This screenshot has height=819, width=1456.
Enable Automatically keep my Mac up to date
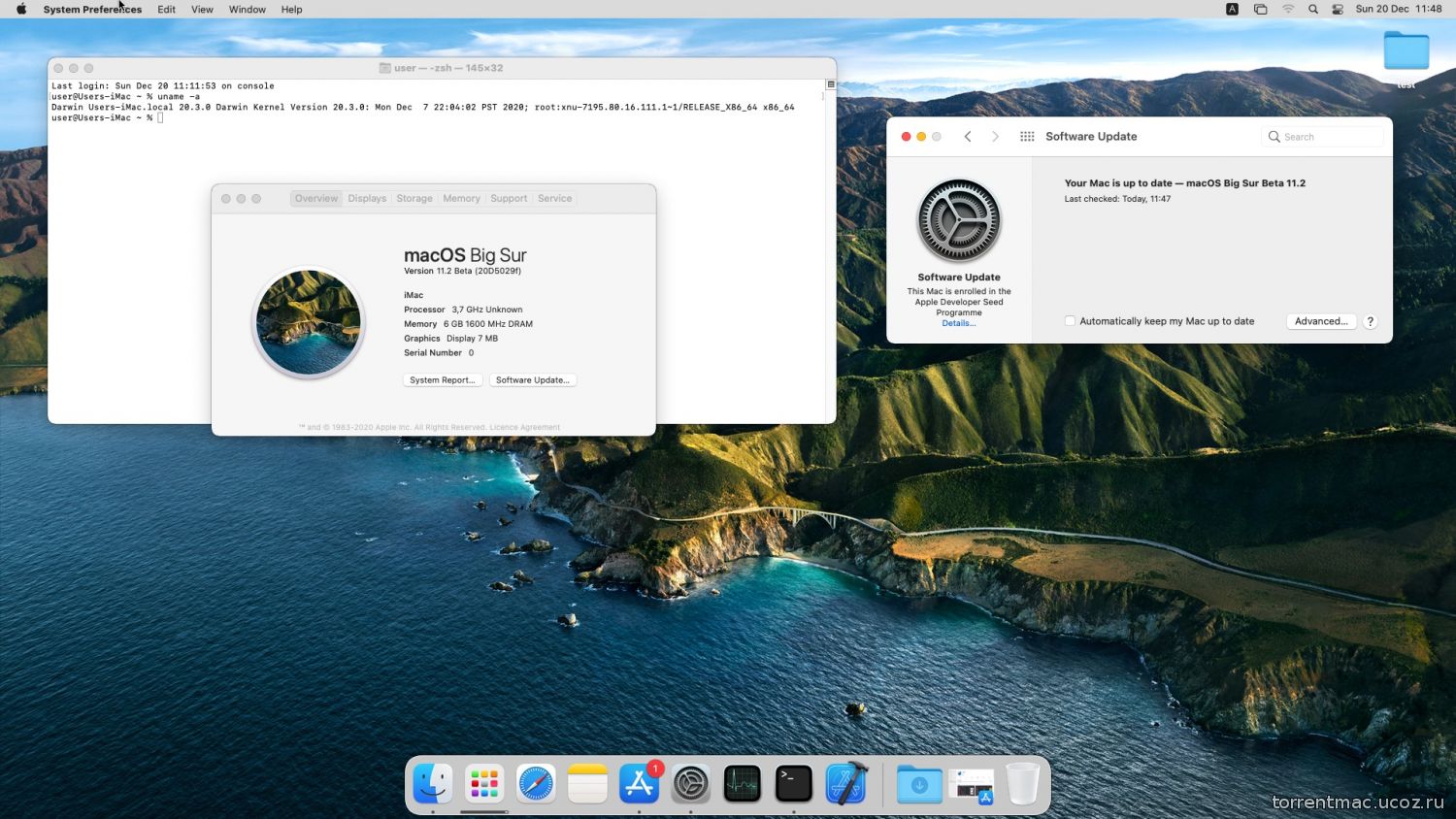coord(1070,321)
